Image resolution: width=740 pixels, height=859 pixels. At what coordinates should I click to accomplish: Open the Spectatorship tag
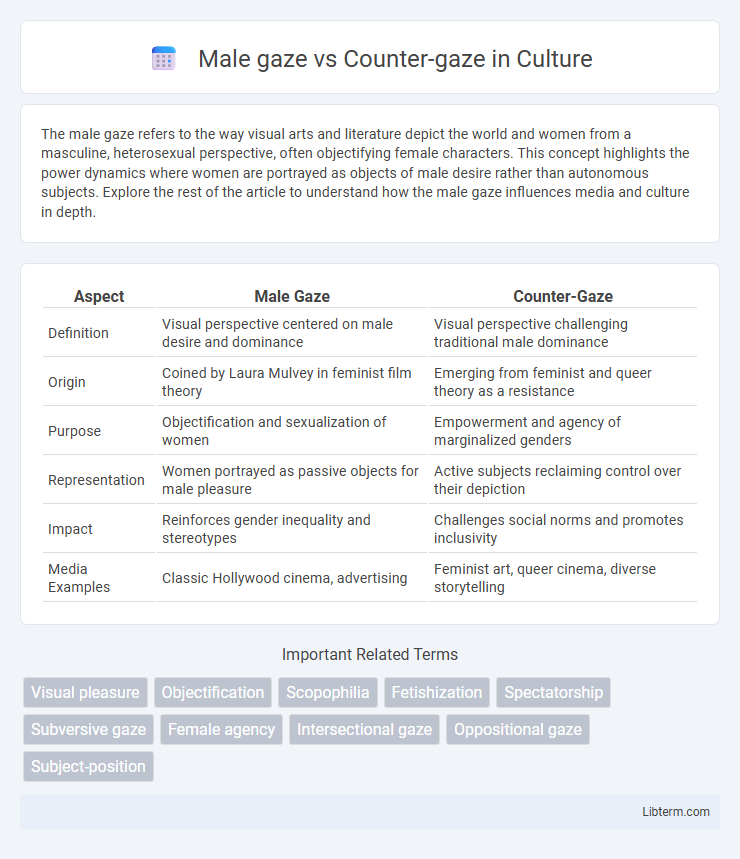554,692
